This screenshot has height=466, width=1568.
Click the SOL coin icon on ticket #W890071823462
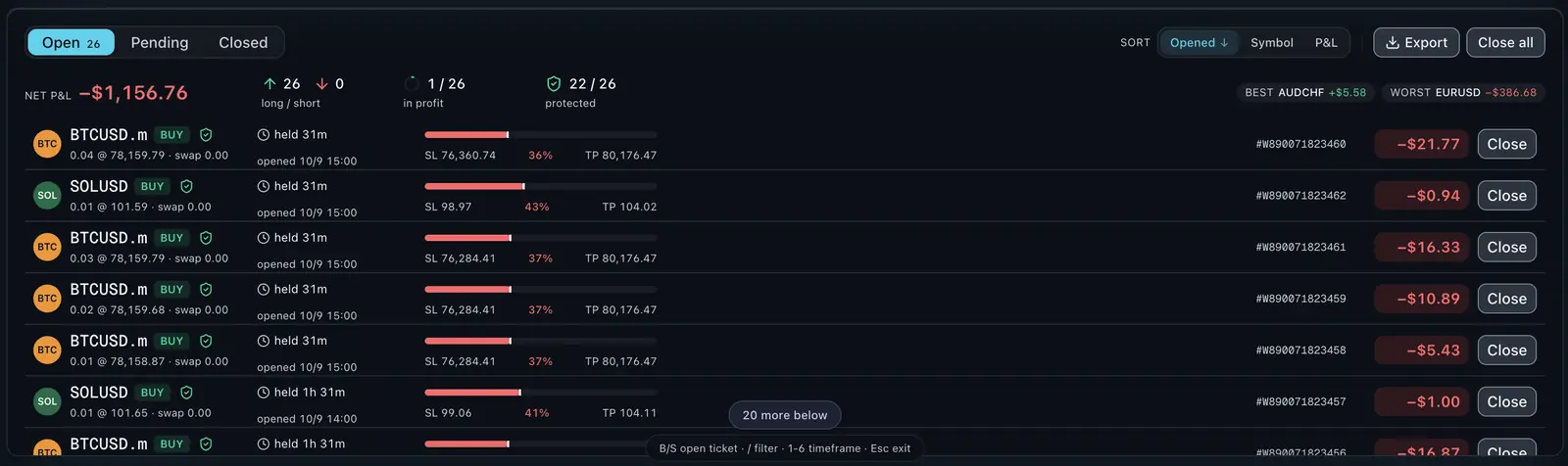[x=47, y=196]
